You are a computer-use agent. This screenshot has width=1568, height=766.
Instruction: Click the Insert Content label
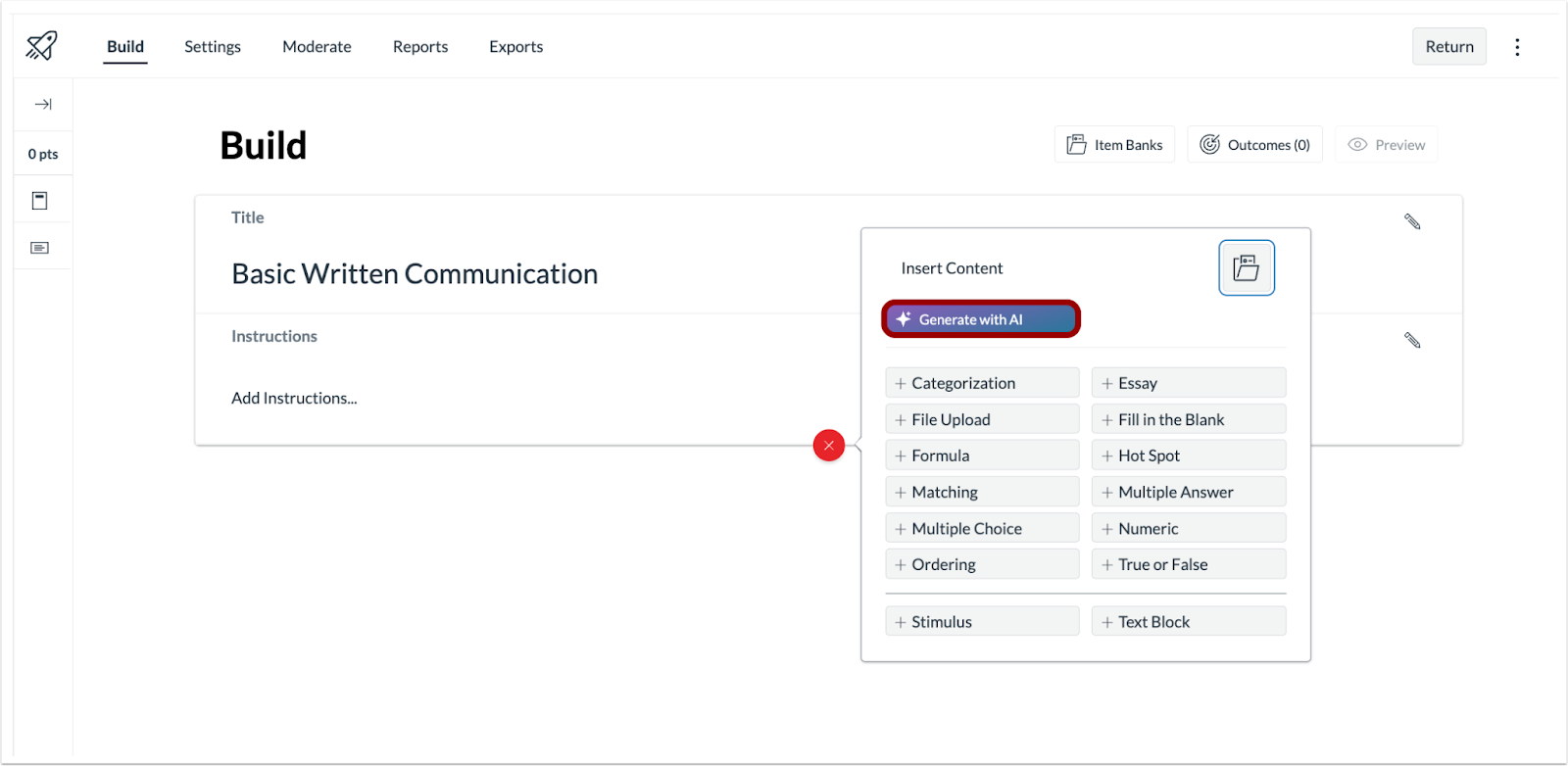pos(952,267)
